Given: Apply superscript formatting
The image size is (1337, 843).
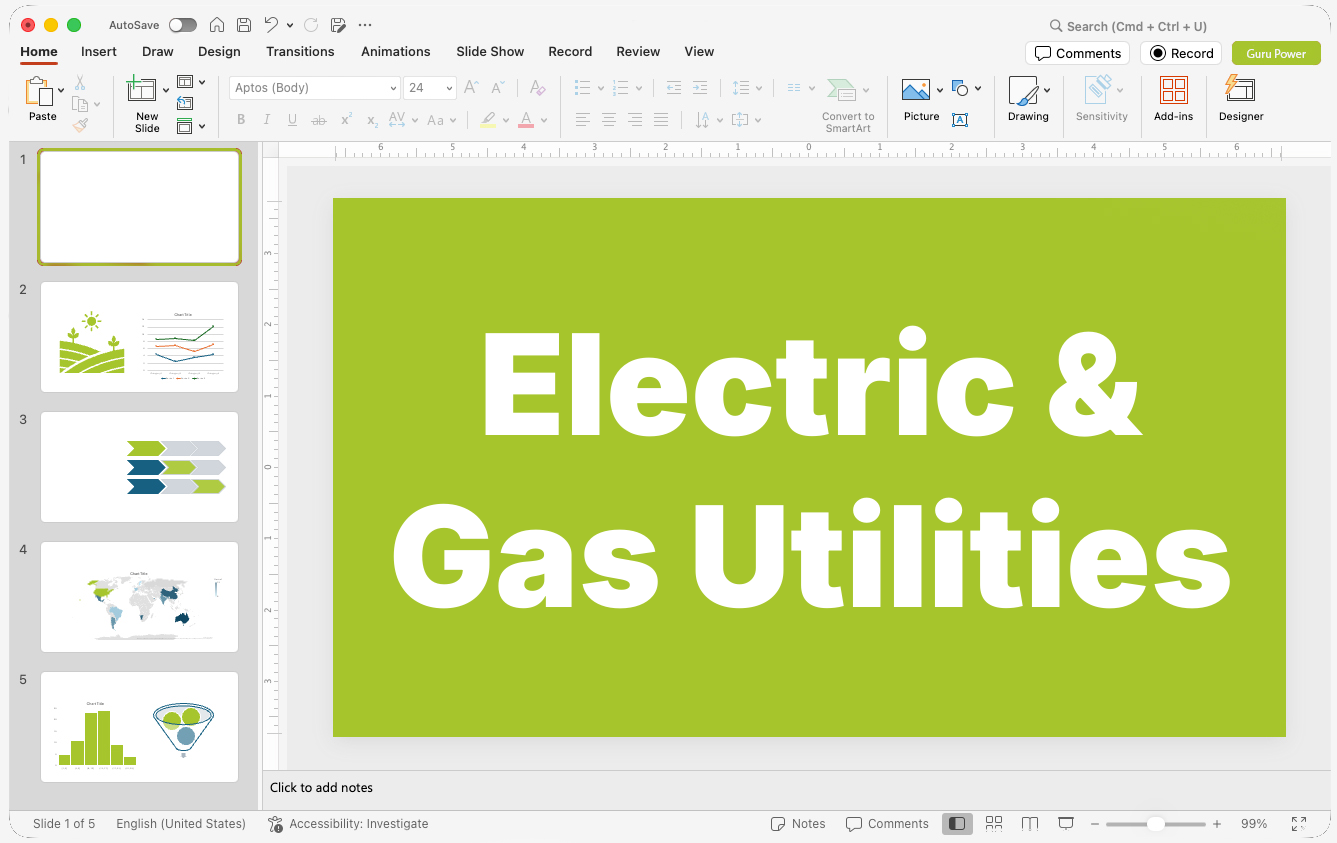Looking at the screenshot, I should [346, 120].
